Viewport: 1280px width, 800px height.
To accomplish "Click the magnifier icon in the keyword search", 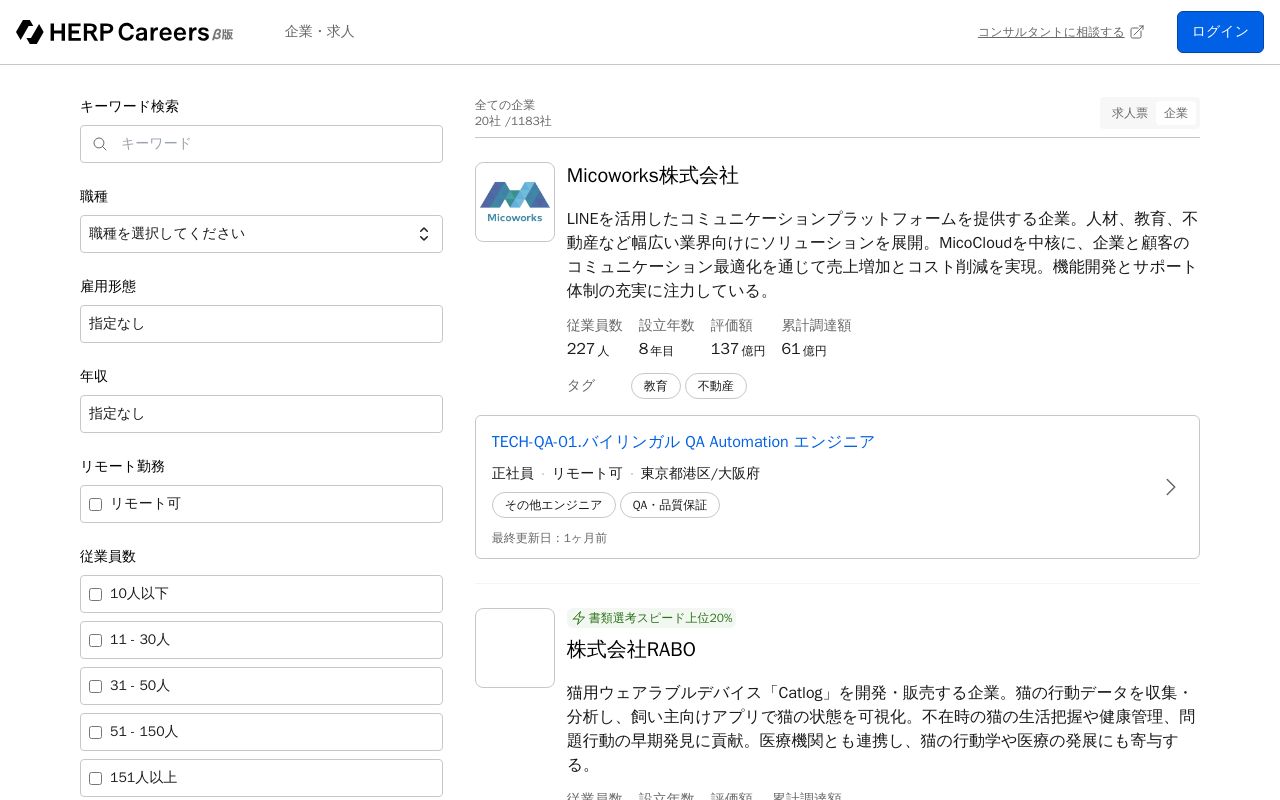I will [100, 144].
